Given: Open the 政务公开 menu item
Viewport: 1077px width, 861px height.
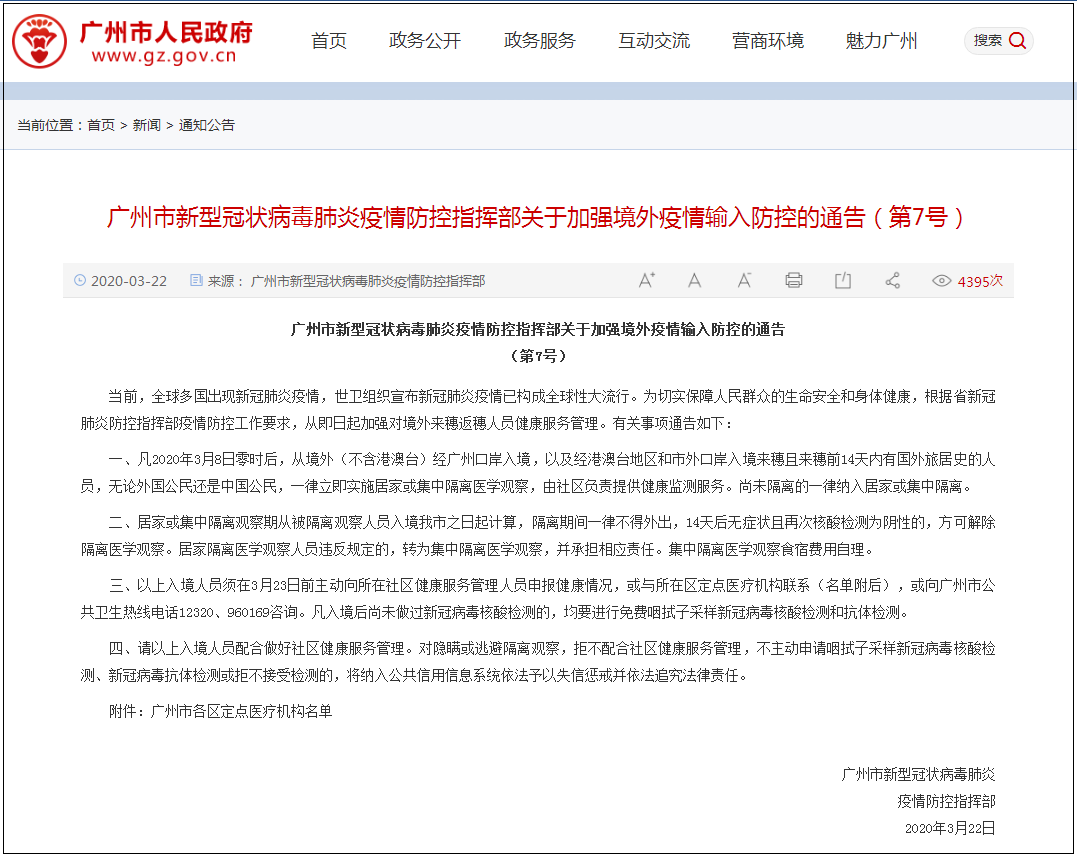Looking at the screenshot, I should 424,41.
